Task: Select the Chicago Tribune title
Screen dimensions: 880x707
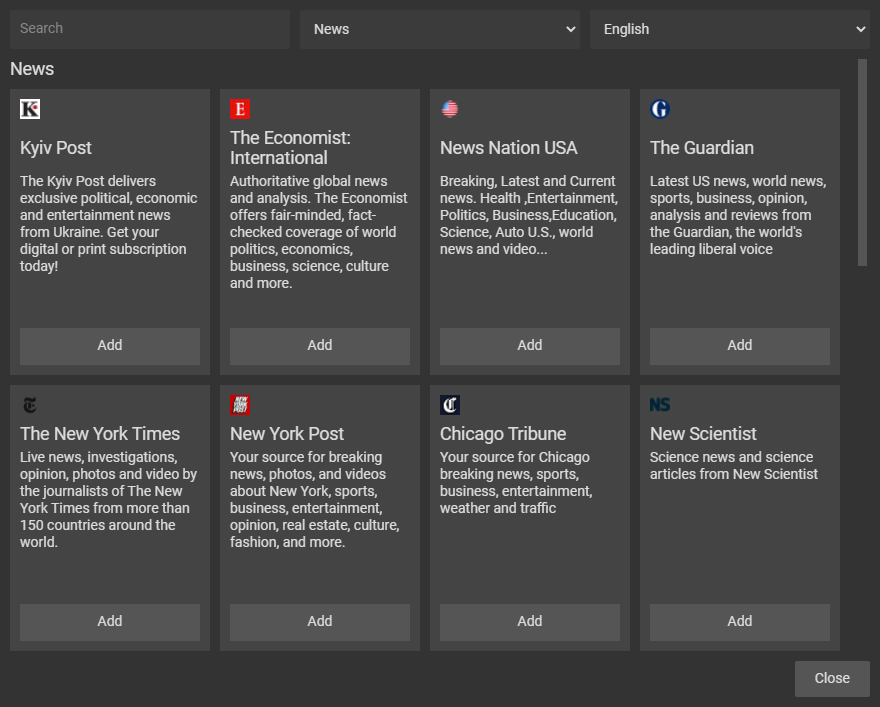Action: (503, 434)
